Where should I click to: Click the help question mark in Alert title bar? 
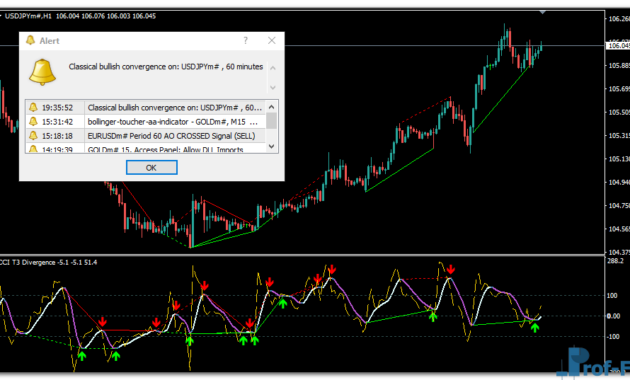(x=245, y=41)
